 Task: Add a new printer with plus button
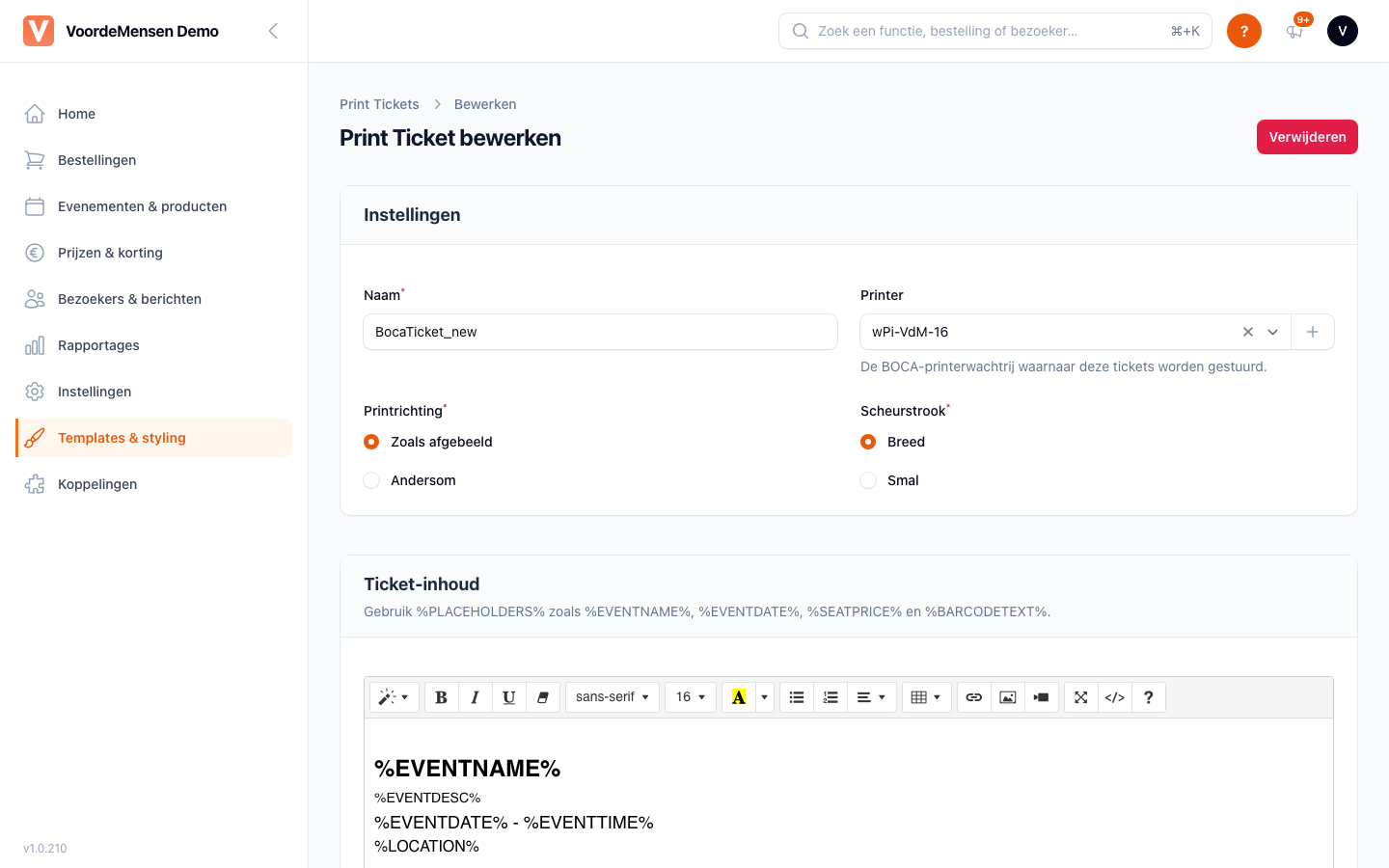tap(1313, 332)
